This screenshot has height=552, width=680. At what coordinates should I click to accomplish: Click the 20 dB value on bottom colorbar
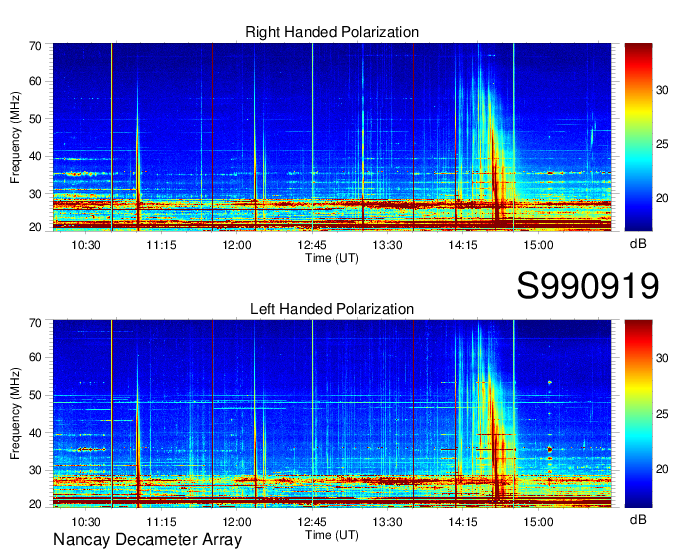coord(662,469)
